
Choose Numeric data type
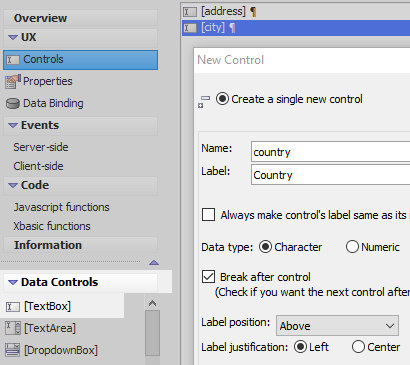click(352, 247)
